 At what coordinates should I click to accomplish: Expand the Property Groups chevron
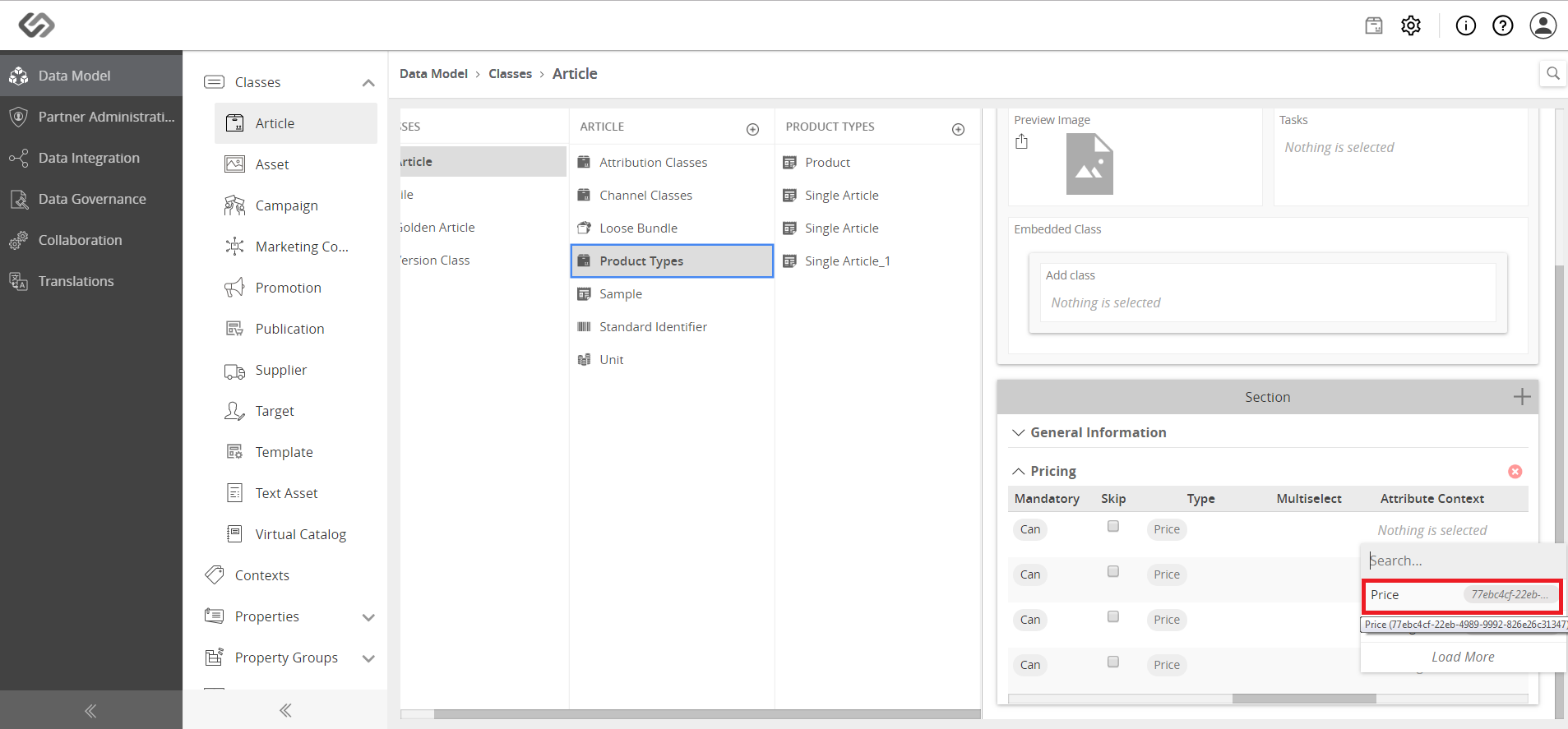coord(368,658)
